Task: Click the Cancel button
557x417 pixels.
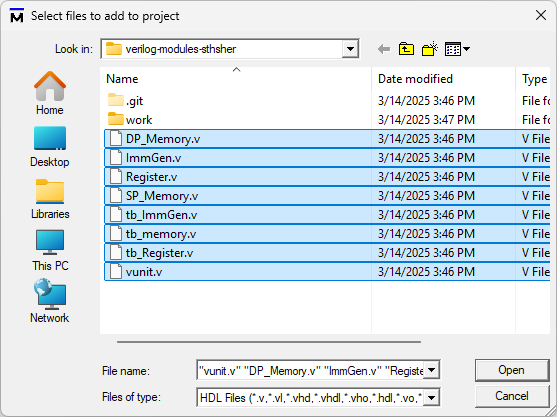Action: pyautogui.click(x=512, y=396)
